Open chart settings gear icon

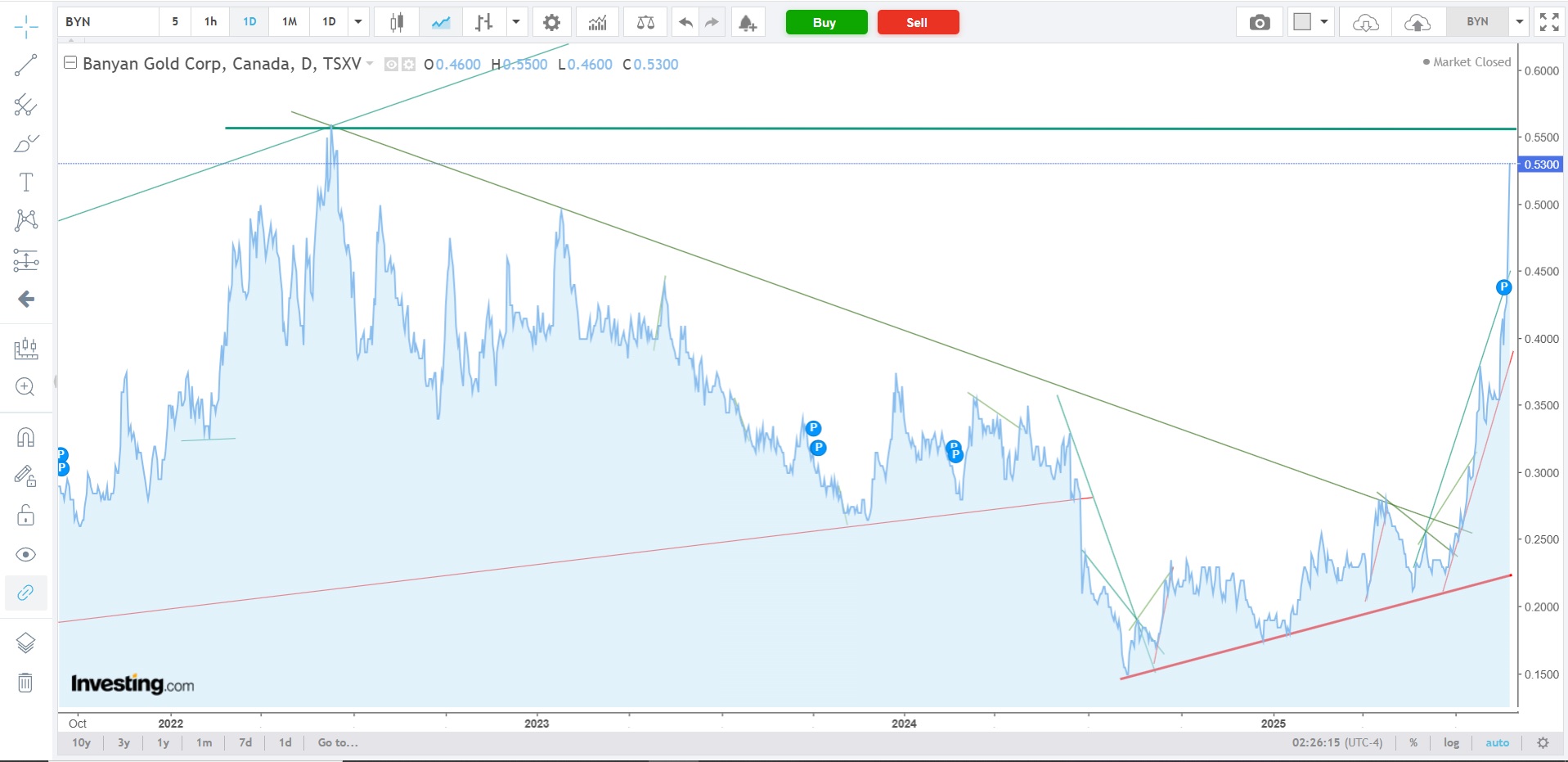click(x=552, y=22)
